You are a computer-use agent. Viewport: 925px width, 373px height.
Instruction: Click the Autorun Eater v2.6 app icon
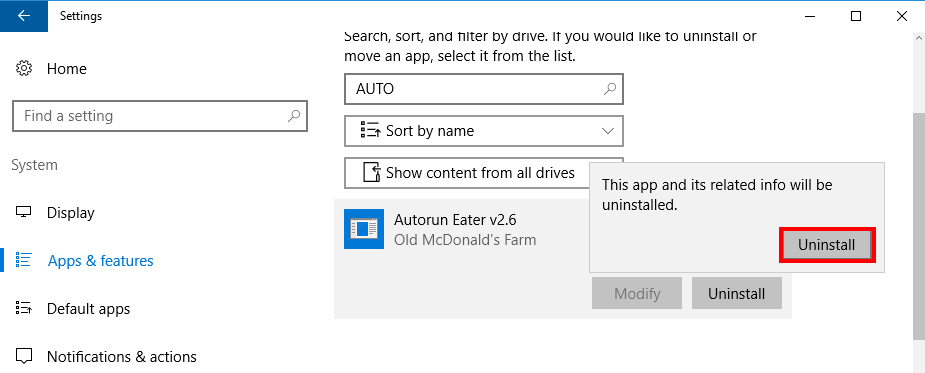pyautogui.click(x=364, y=229)
